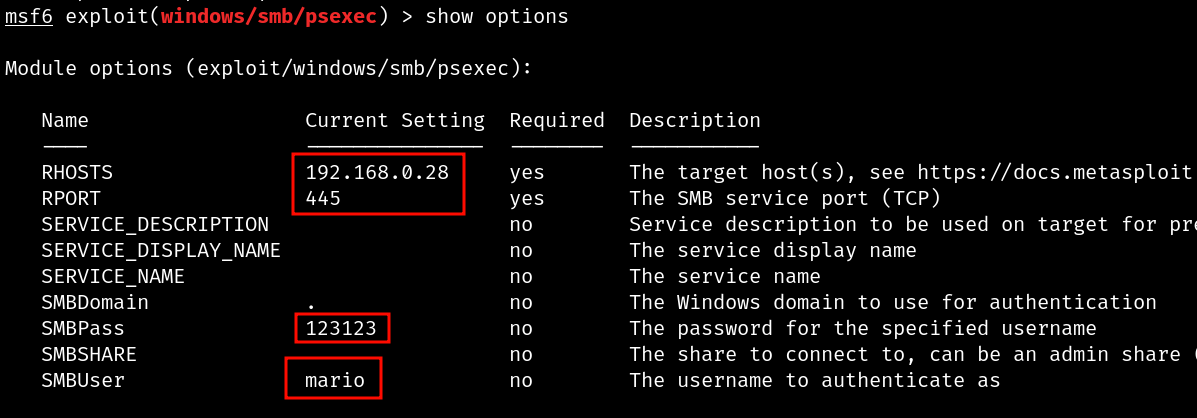Click the SMBSHARE option name
This screenshot has width=1197, height=418.
click(x=89, y=354)
